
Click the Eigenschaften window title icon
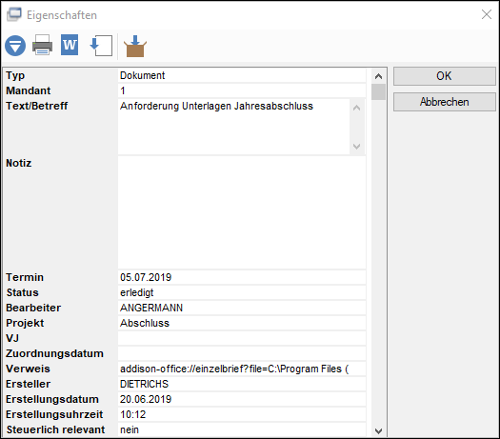[14, 14]
